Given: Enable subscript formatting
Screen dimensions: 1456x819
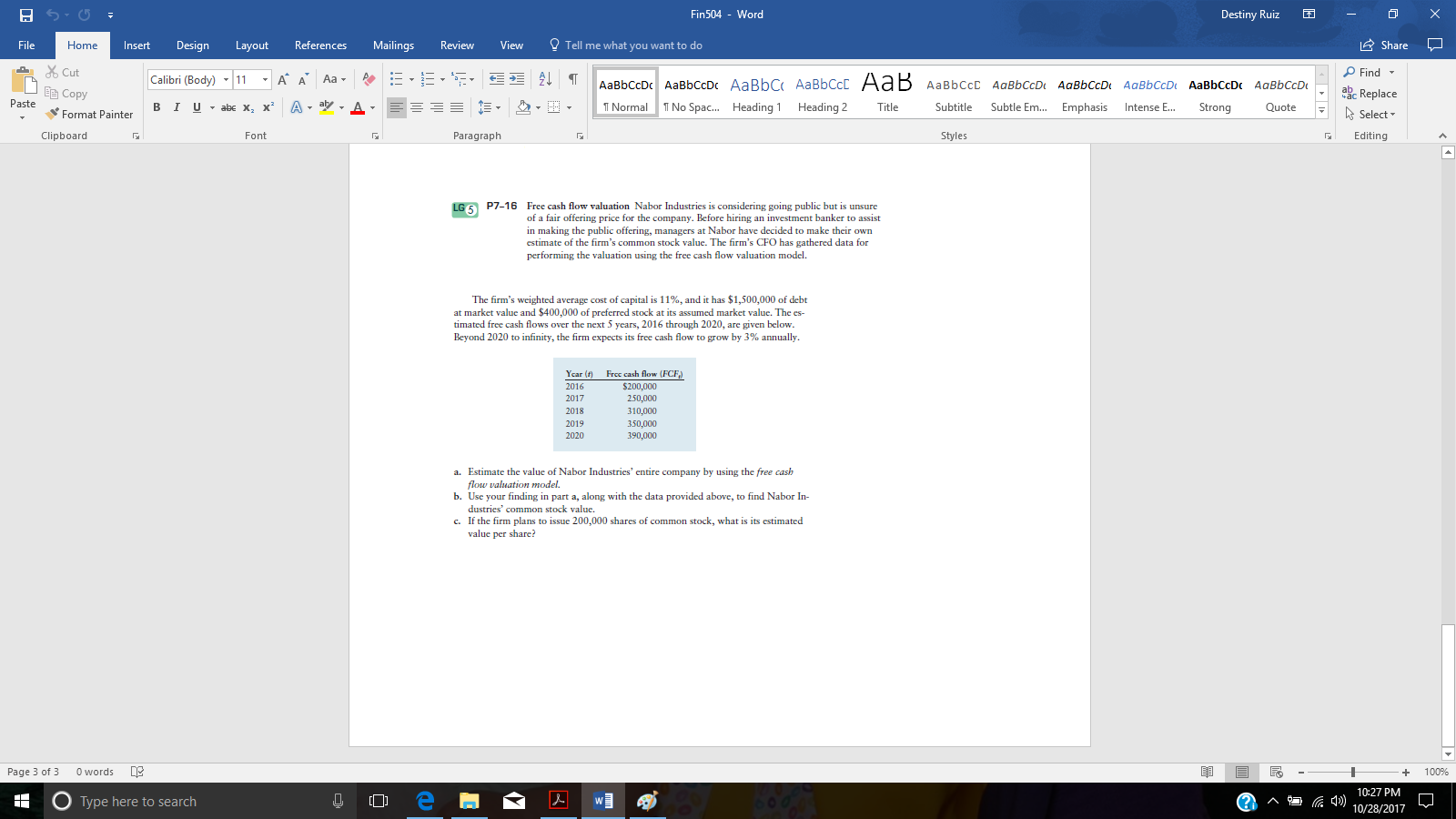Looking at the screenshot, I should point(247,106).
